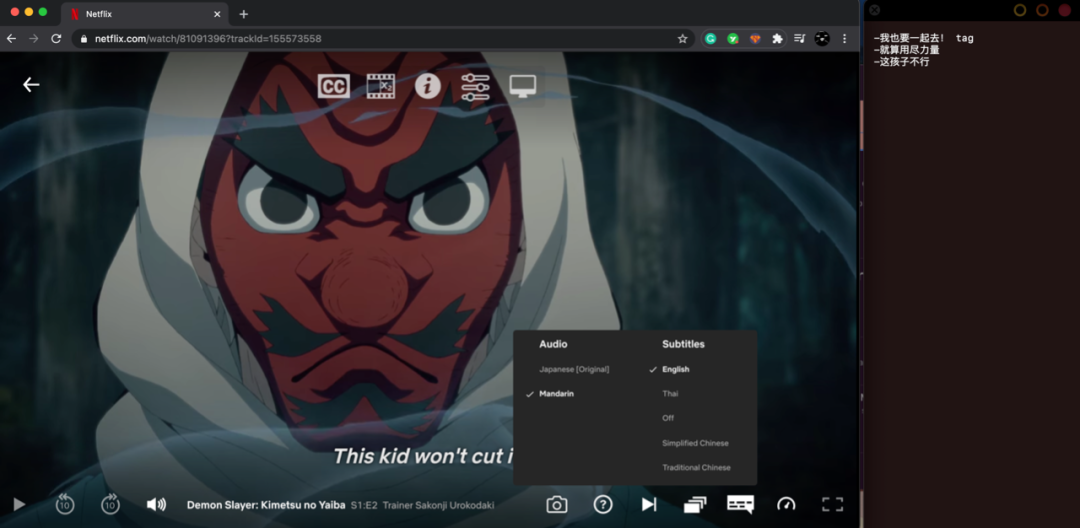Reload the Netflix page
This screenshot has height=528, width=1080.
tap(56, 39)
